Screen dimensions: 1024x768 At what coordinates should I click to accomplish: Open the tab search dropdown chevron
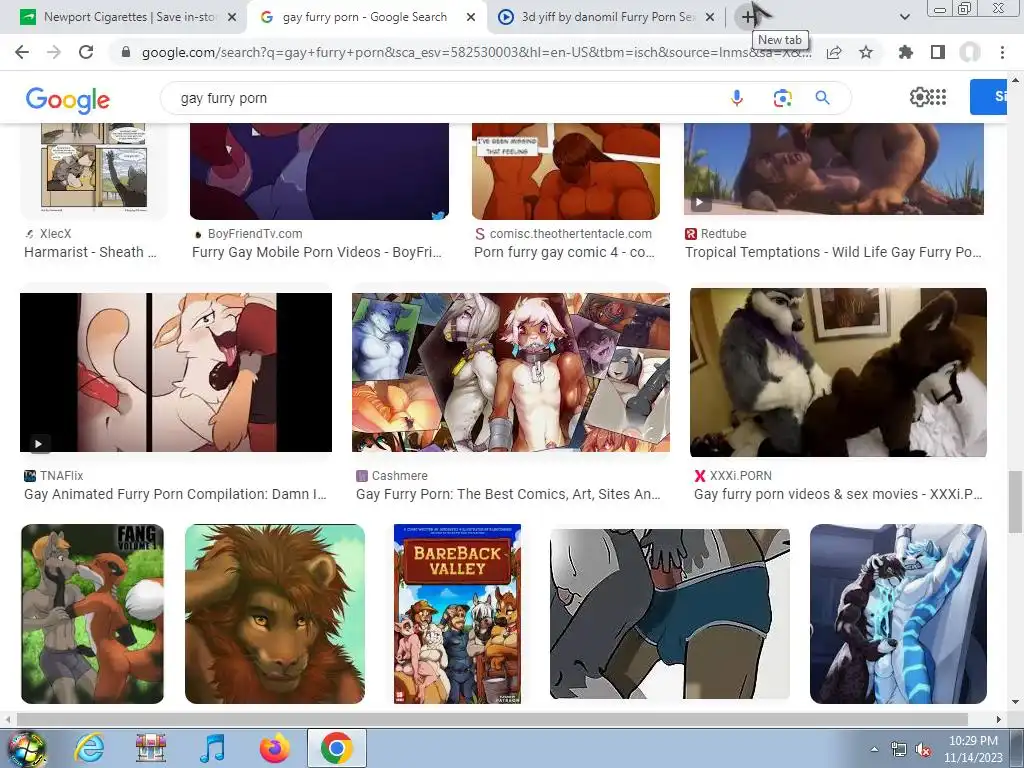(904, 17)
